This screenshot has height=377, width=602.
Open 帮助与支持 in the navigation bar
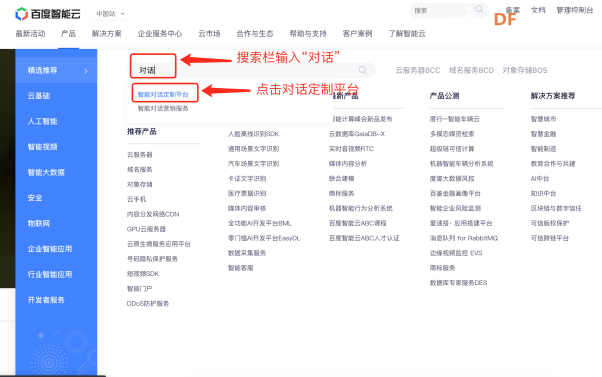(x=308, y=34)
